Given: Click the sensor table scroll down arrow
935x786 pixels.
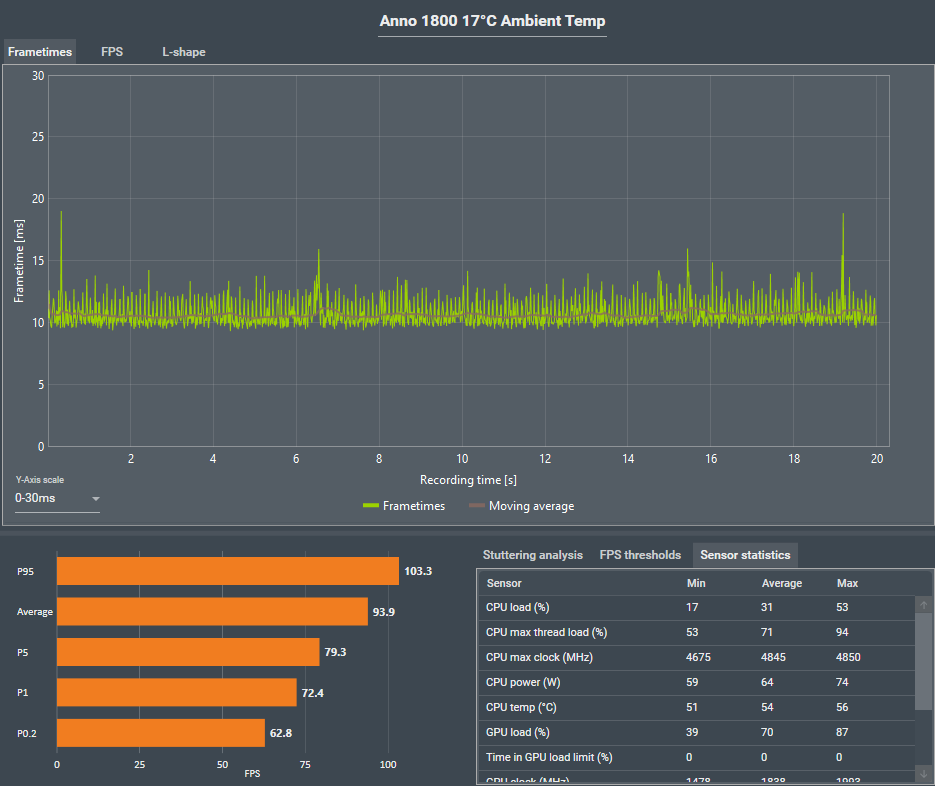Looking at the screenshot, I should 923,773.
